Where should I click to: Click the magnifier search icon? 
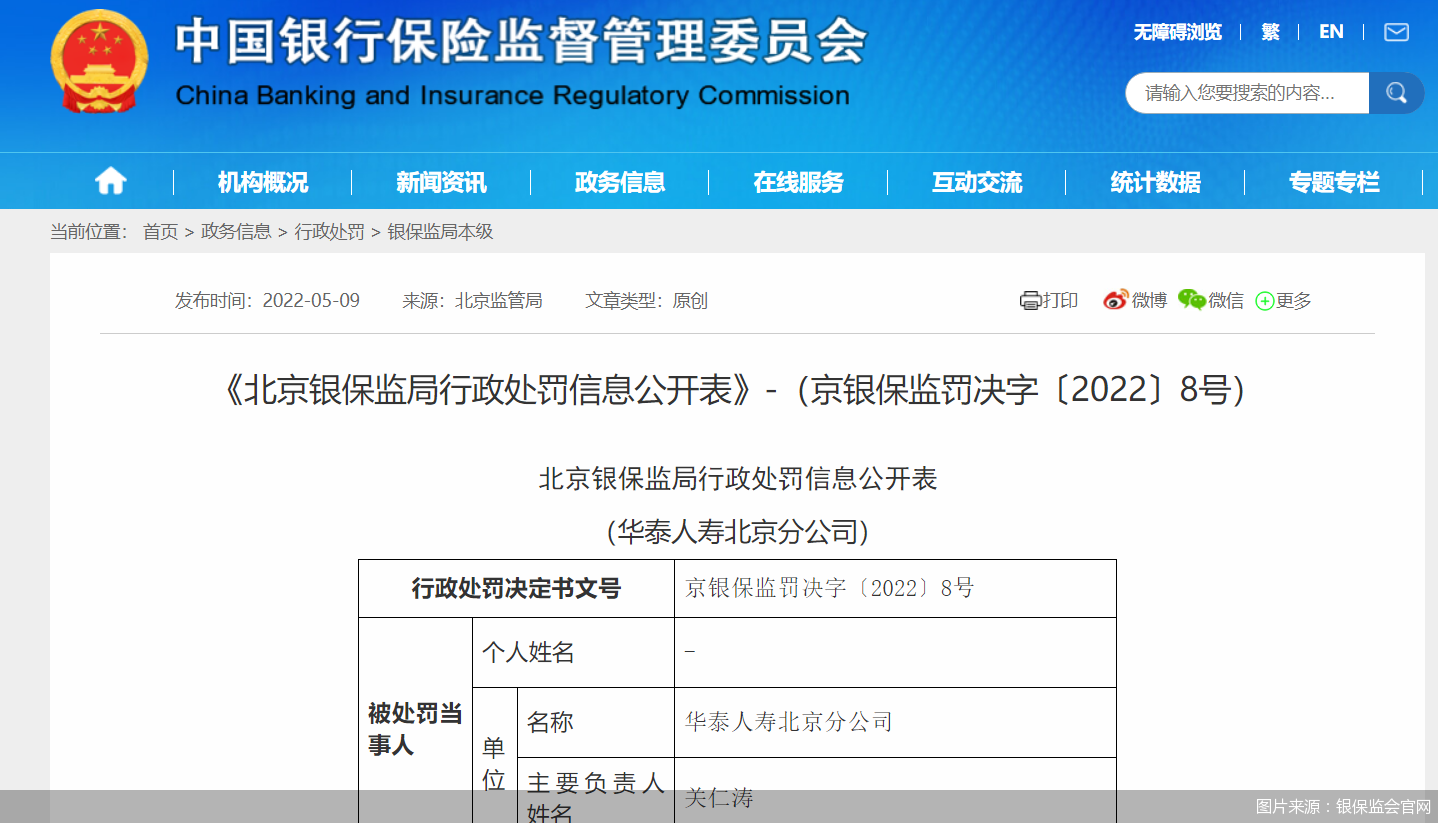coord(1396,92)
